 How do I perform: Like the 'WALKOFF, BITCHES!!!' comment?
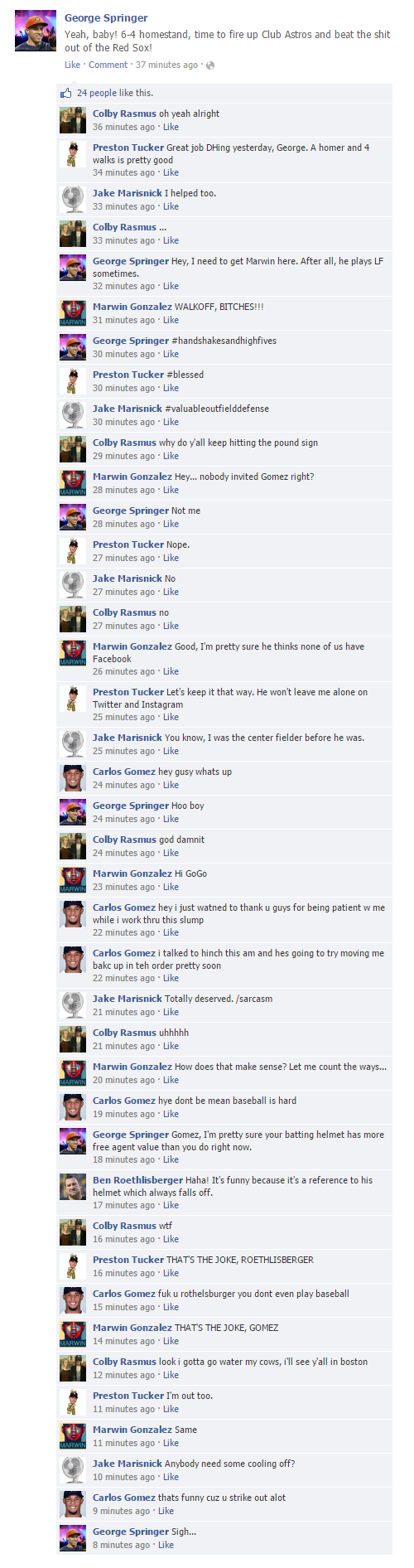171,320
